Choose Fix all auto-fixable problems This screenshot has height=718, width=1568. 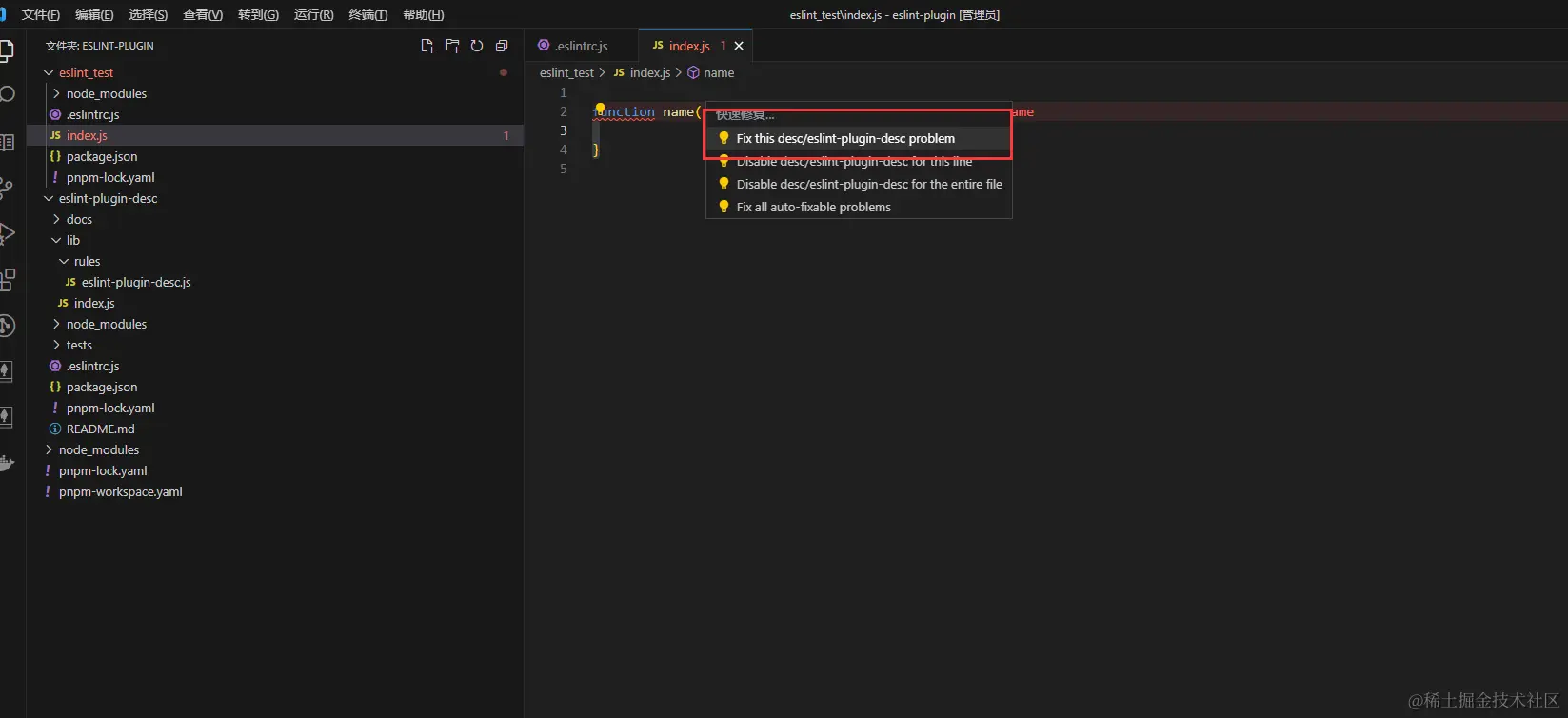tap(859, 207)
